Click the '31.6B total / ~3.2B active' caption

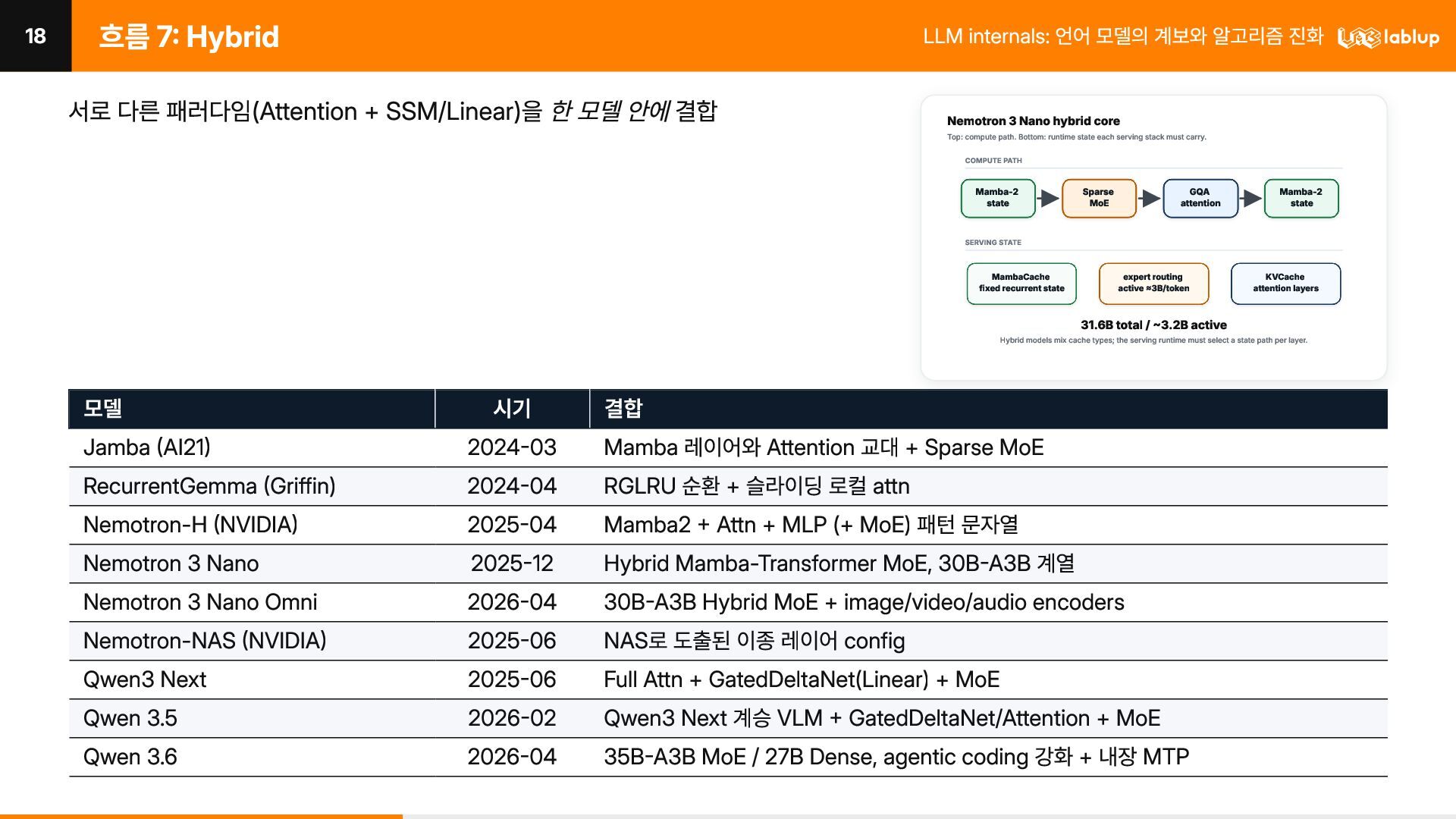pos(1153,325)
